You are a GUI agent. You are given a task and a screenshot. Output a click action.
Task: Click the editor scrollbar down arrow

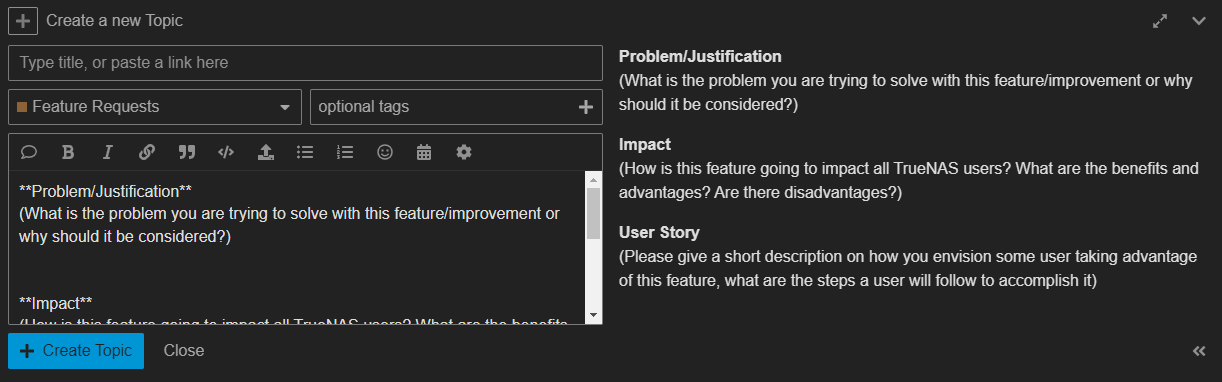coord(594,316)
